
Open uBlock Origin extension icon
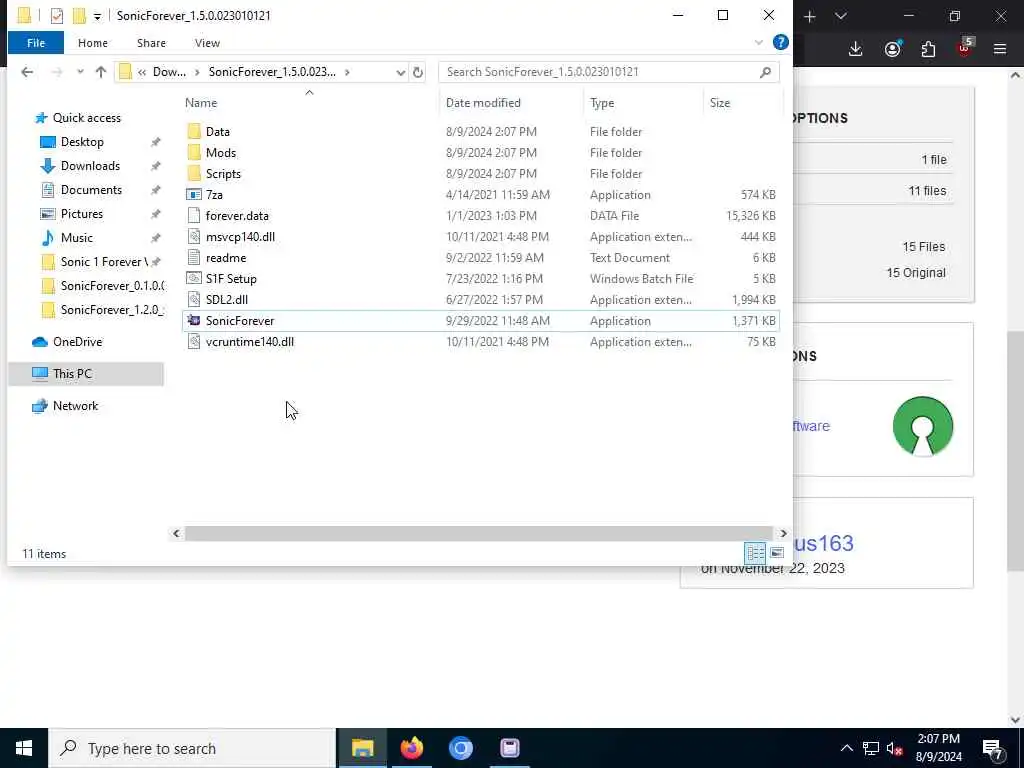(x=965, y=47)
